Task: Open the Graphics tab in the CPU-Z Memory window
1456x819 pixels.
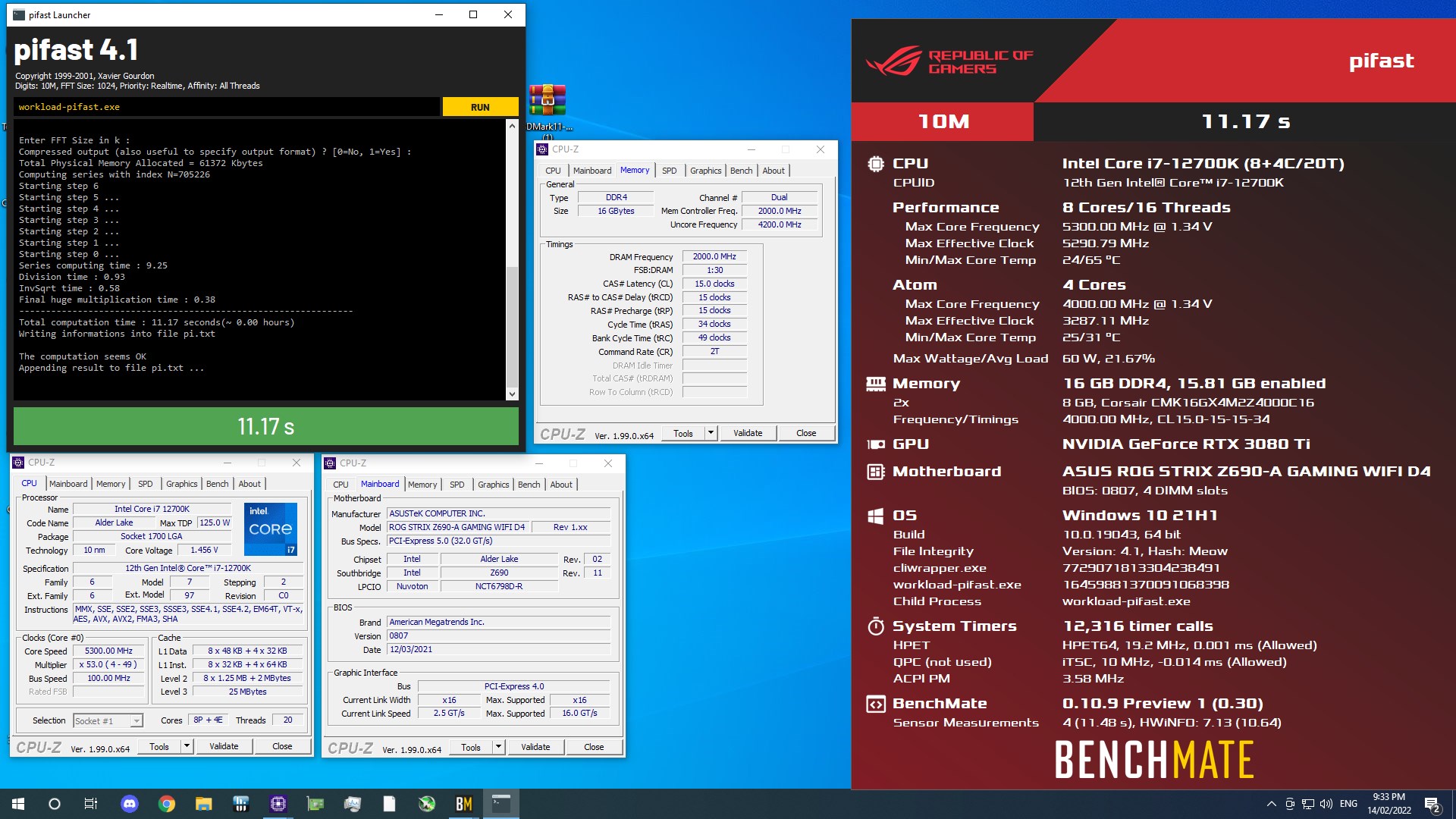Action: pyautogui.click(x=705, y=171)
